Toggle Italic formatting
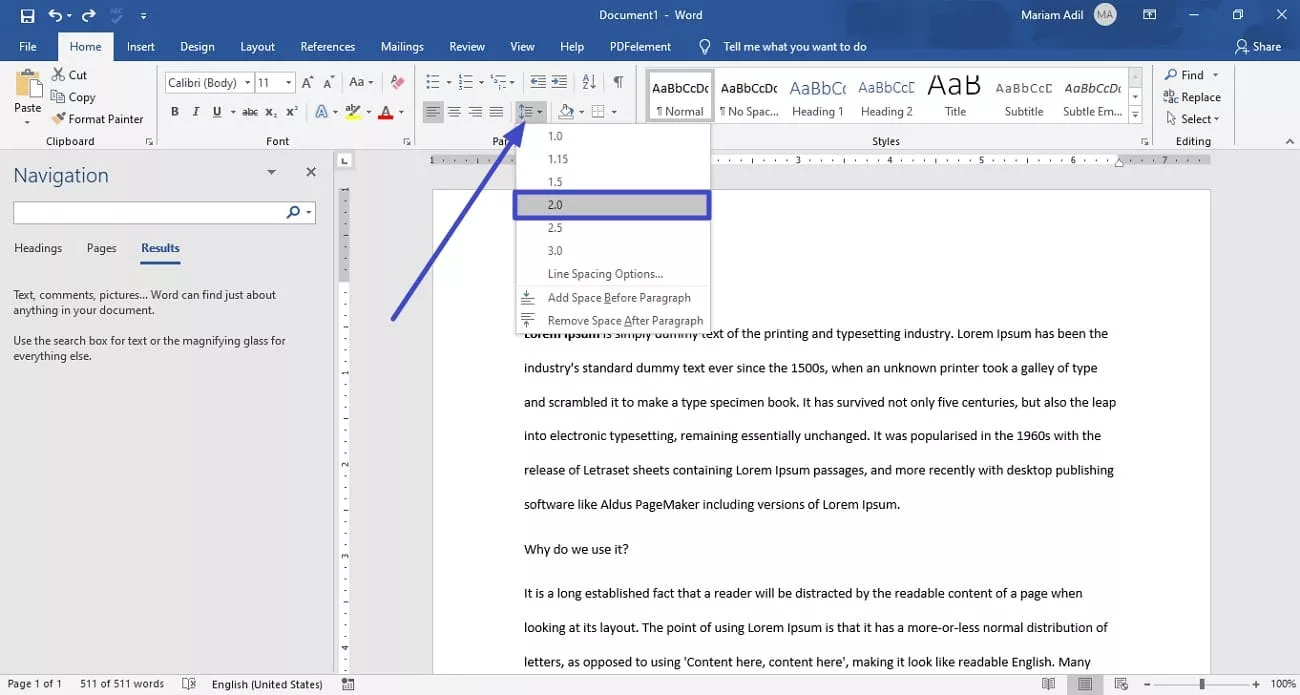 (x=195, y=112)
